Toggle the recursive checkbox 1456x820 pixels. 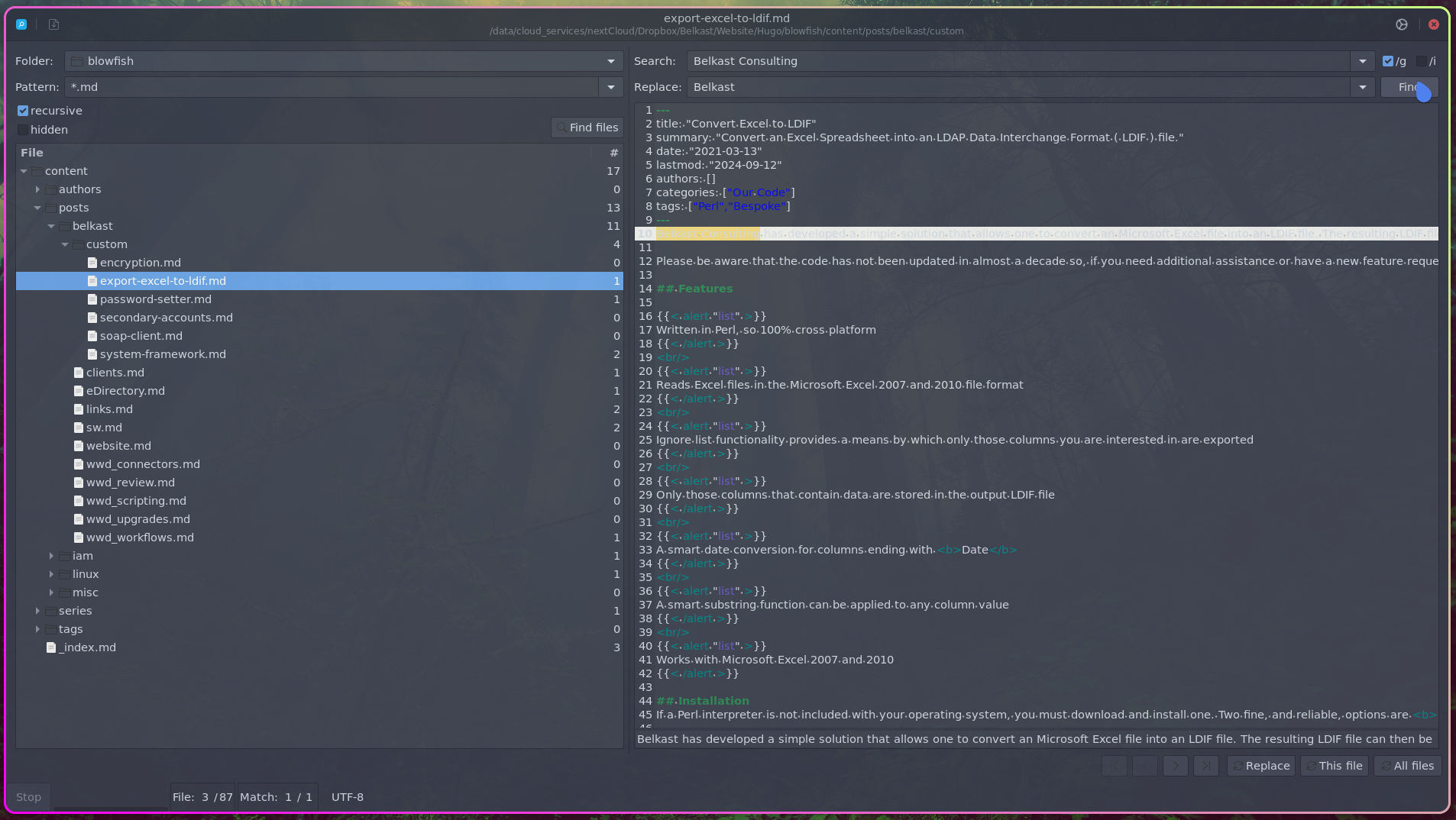23,111
